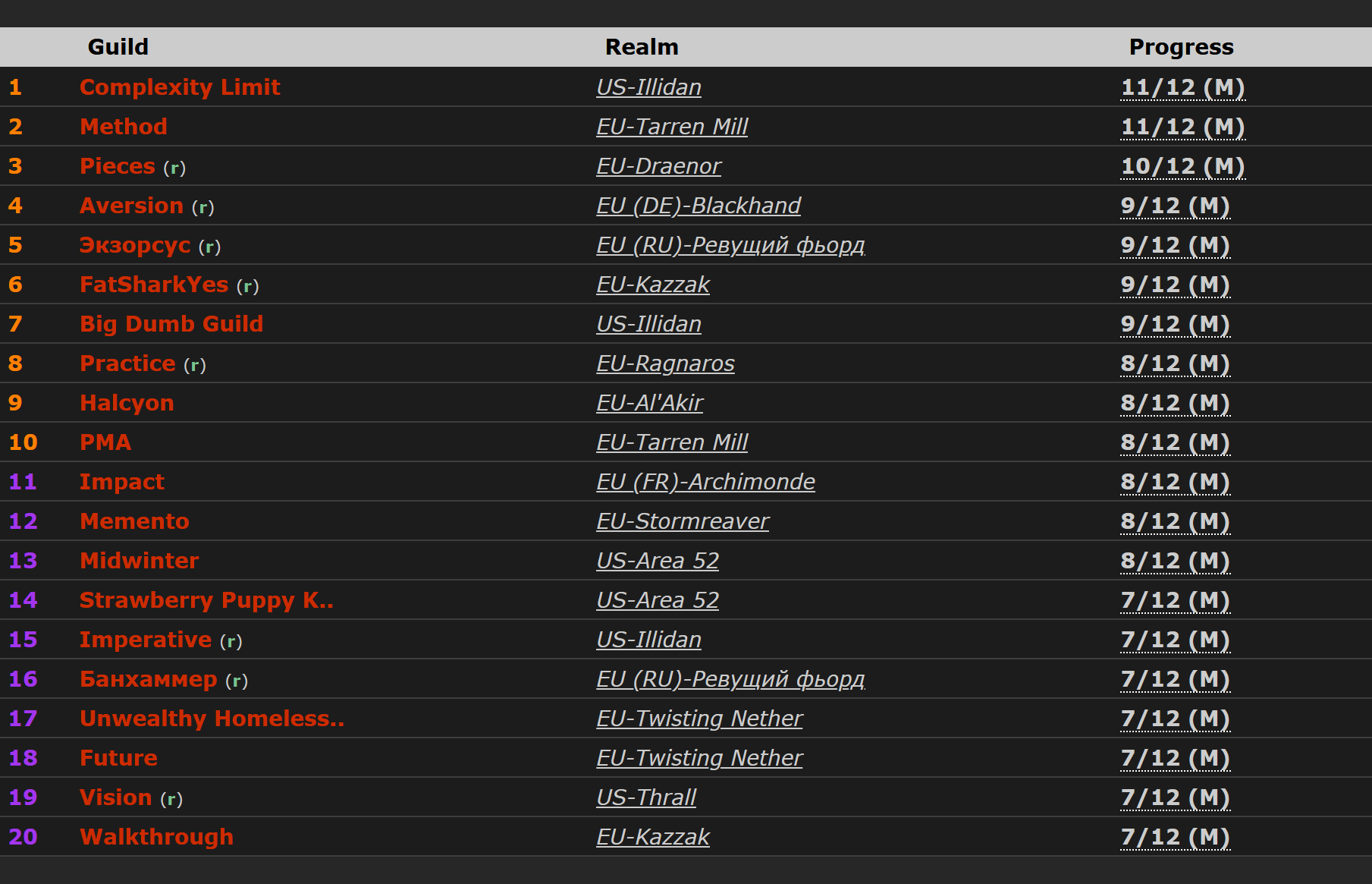Open the Practice guild link
Viewport: 1372px width, 884px height.
pyautogui.click(x=127, y=363)
